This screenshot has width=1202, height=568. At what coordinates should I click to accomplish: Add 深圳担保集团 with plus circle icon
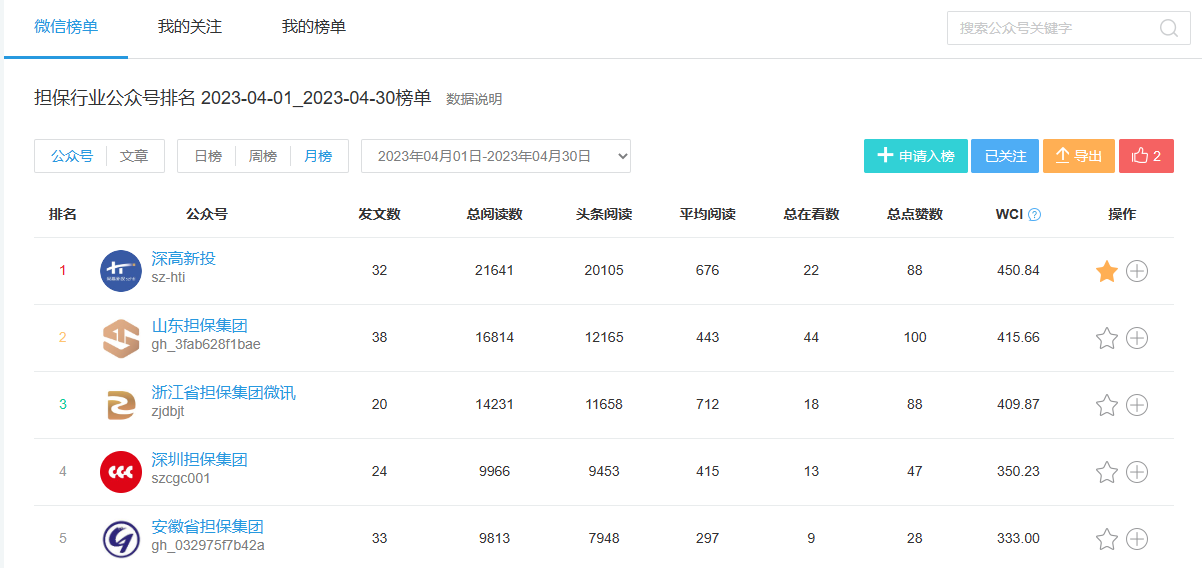click(1137, 472)
